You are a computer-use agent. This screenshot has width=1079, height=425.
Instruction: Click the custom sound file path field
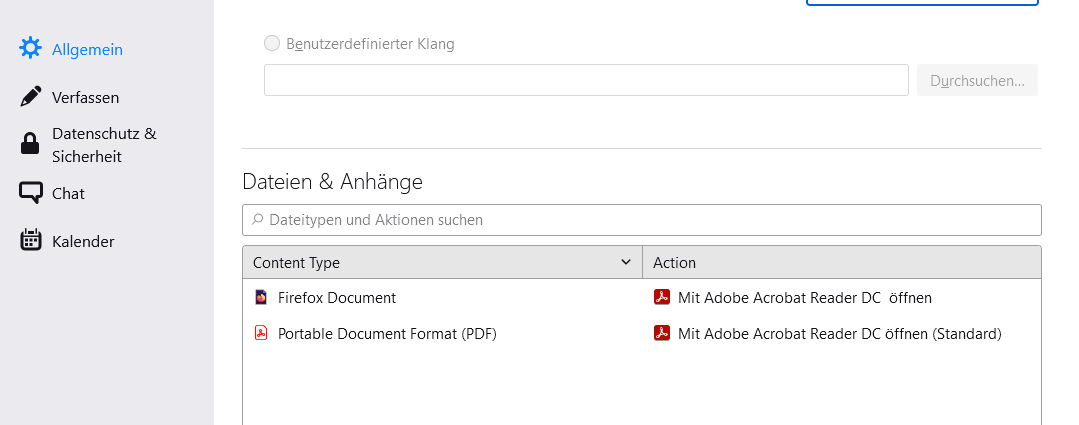(585, 80)
